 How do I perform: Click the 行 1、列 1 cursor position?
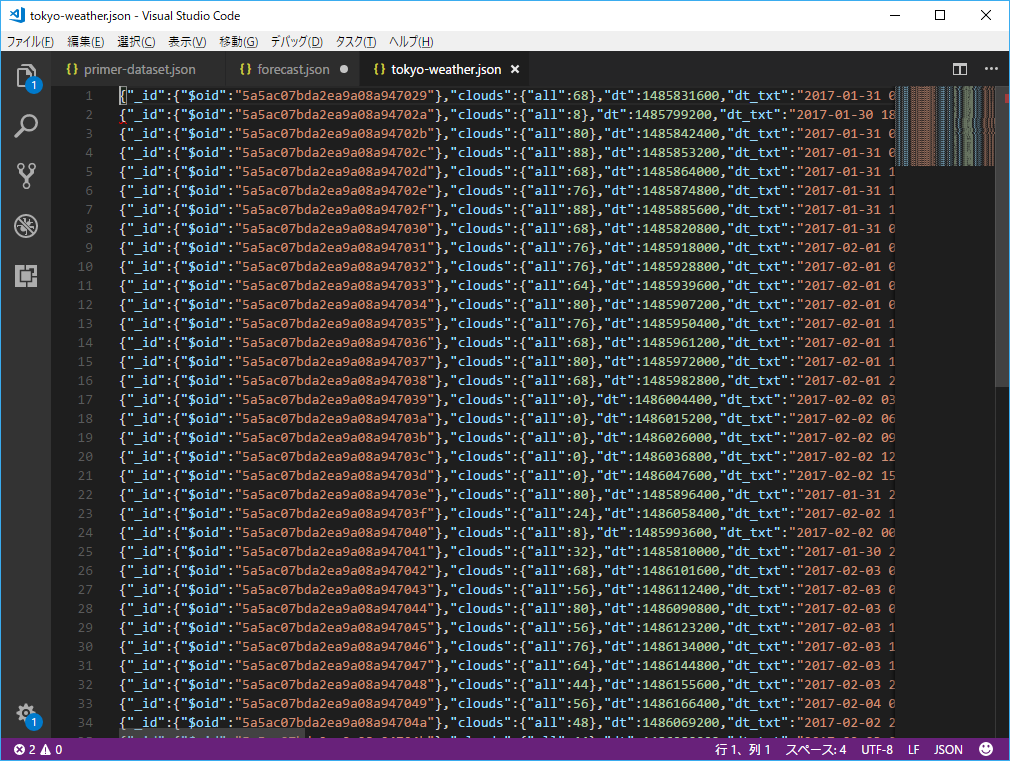(743, 749)
